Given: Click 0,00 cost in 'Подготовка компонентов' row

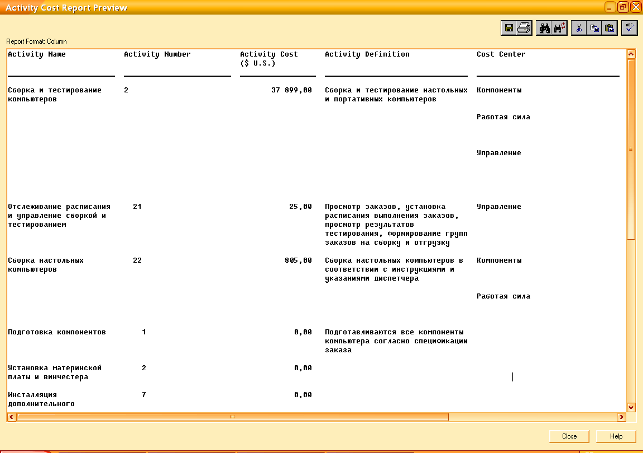Looking at the screenshot, I should [x=303, y=332].
